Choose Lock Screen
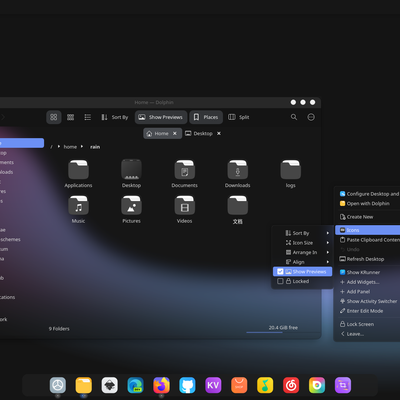Image resolution: width=400 pixels, height=400 pixels. [367, 324]
